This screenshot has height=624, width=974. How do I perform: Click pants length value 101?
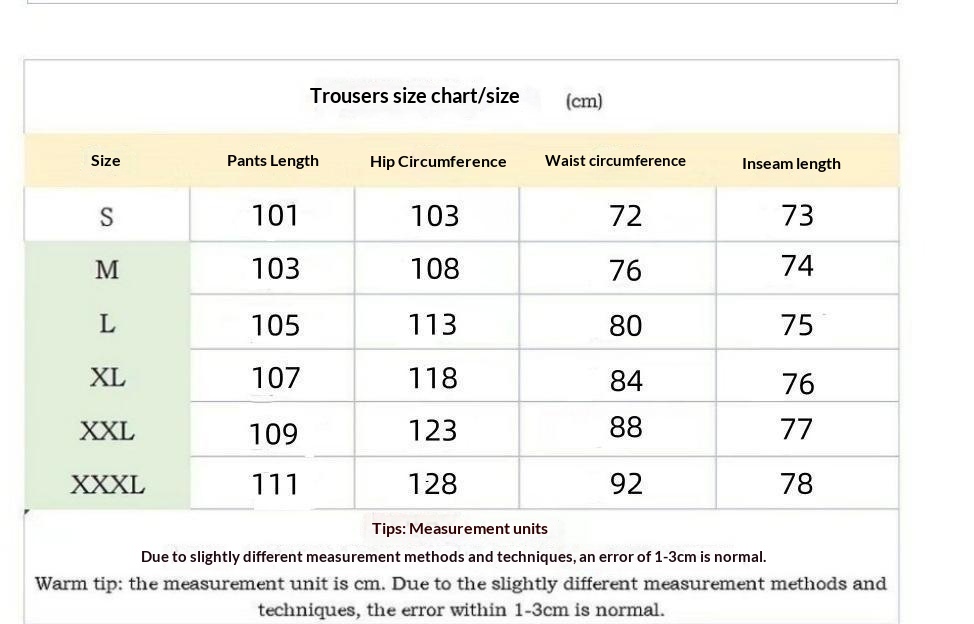[275, 215]
